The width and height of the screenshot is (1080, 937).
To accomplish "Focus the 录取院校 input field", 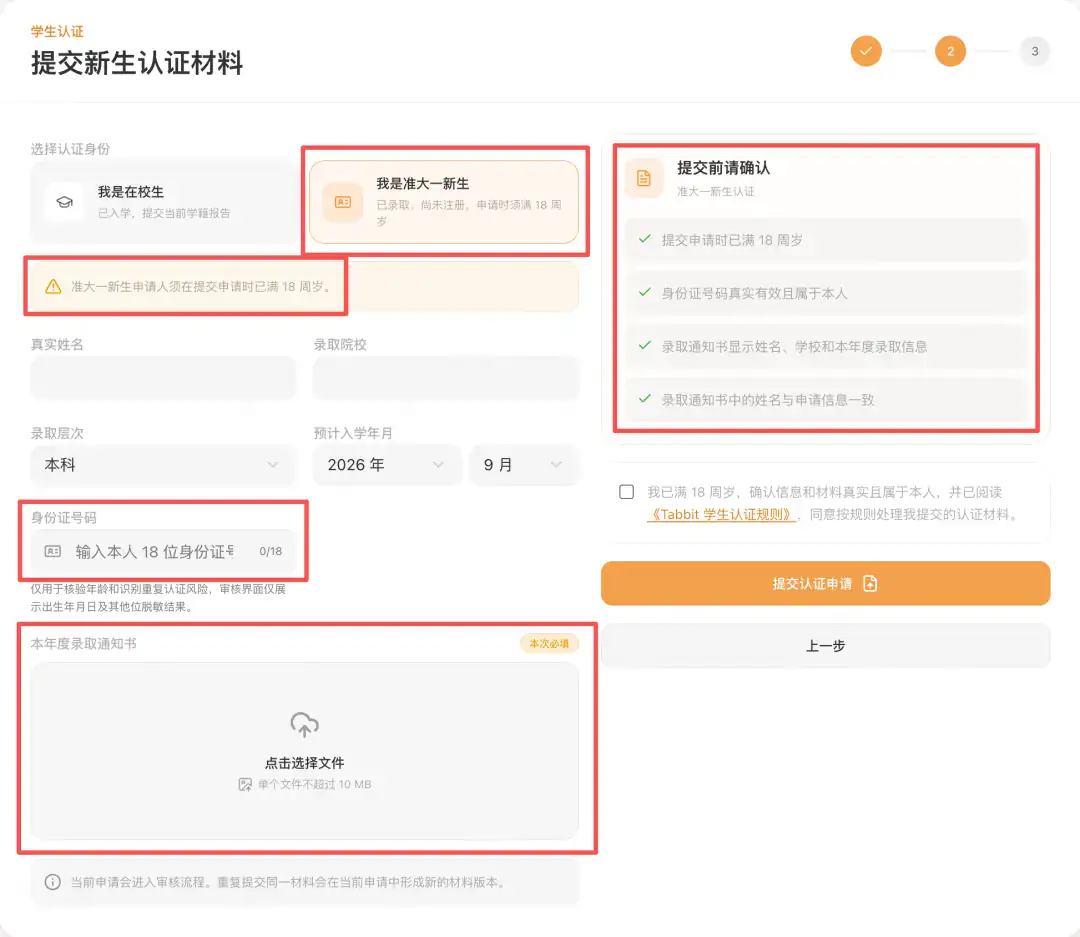I will (446, 378).
